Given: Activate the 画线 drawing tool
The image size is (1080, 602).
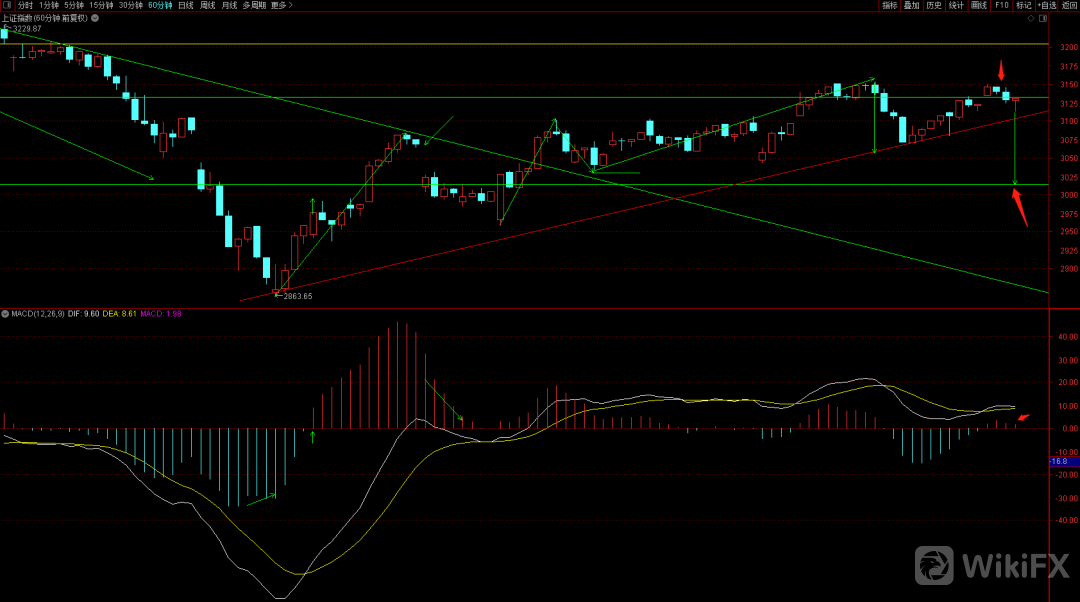Looking at the screenshot, I should pos(979,5).
